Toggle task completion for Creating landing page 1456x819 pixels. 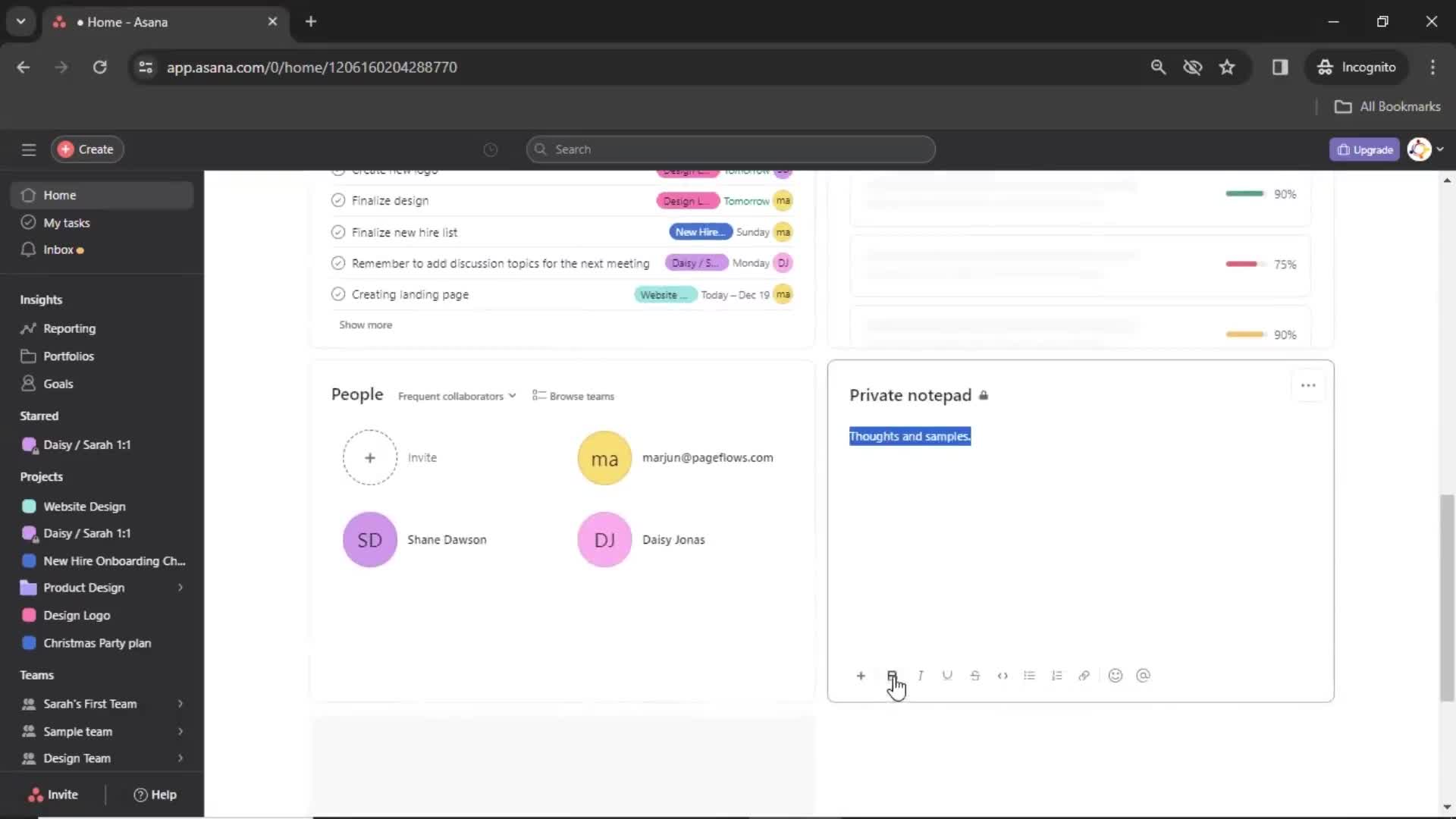338,293
